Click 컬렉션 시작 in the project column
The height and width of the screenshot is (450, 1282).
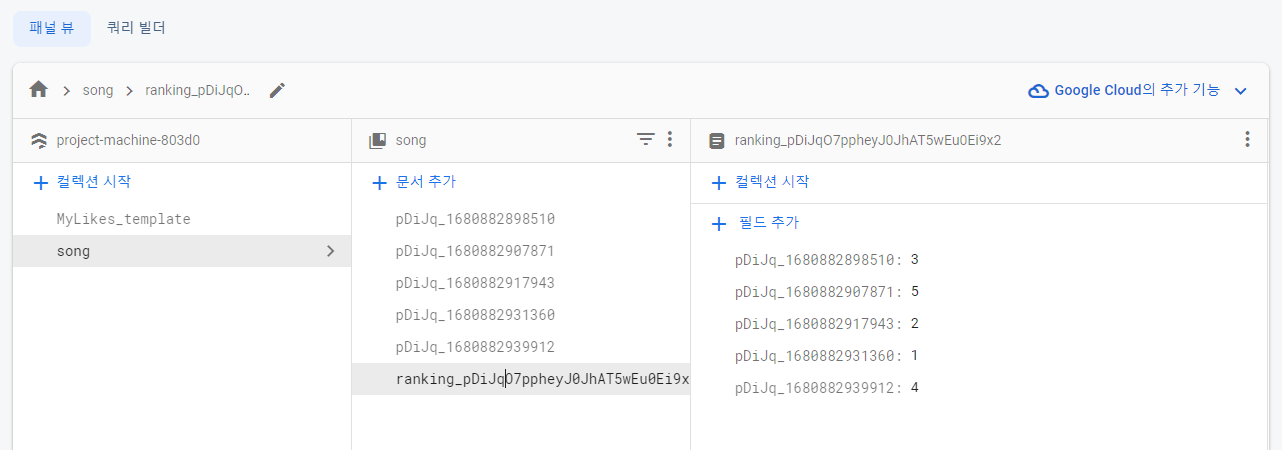click(82, 182)
